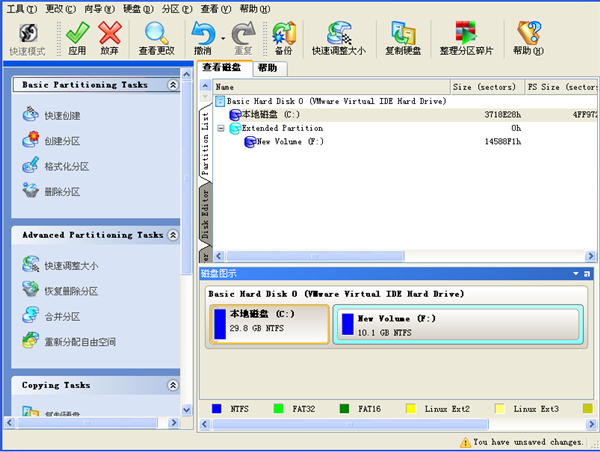Open the 备份 backup tool
The height and width of the screenshot is (452, 600).
(284, 38)
